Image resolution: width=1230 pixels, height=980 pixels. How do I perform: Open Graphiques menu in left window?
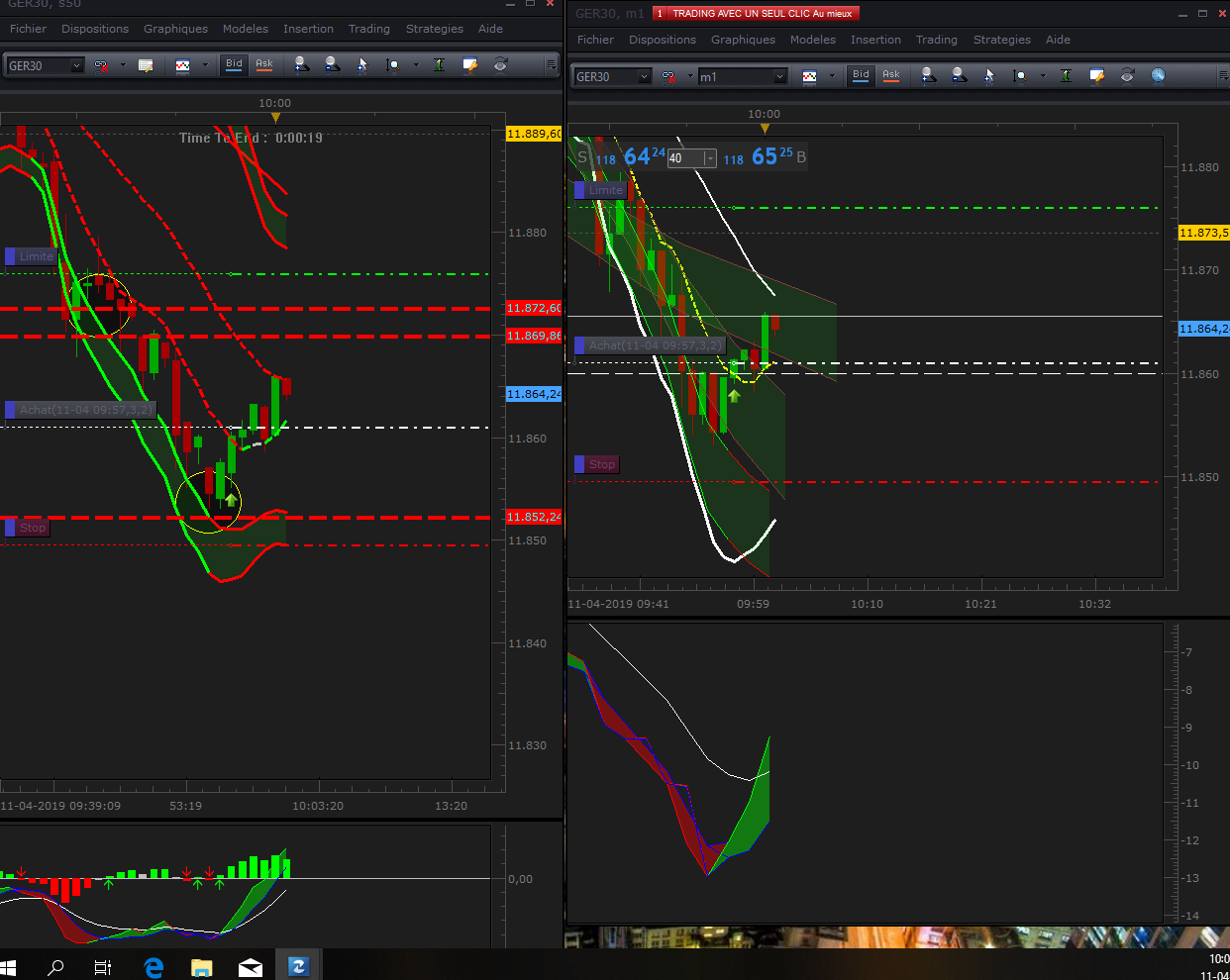[175, 29]
